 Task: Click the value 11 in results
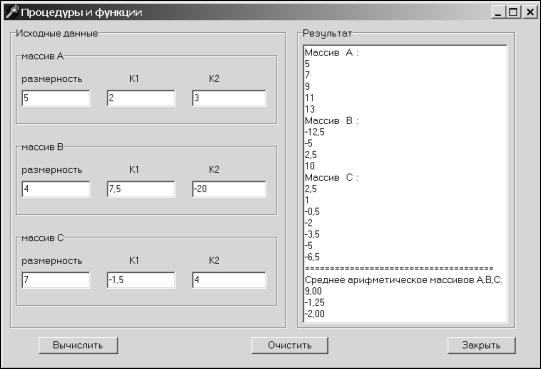[x=309, y=98]
